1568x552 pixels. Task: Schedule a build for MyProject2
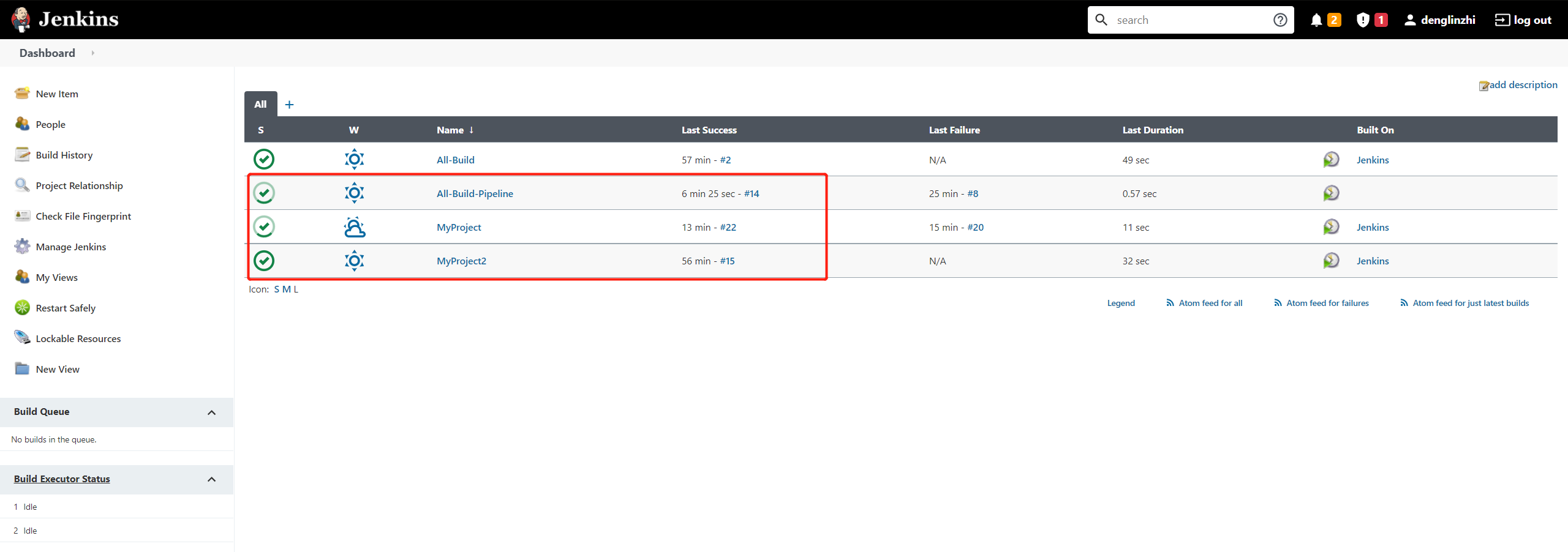coord(1331,261)
